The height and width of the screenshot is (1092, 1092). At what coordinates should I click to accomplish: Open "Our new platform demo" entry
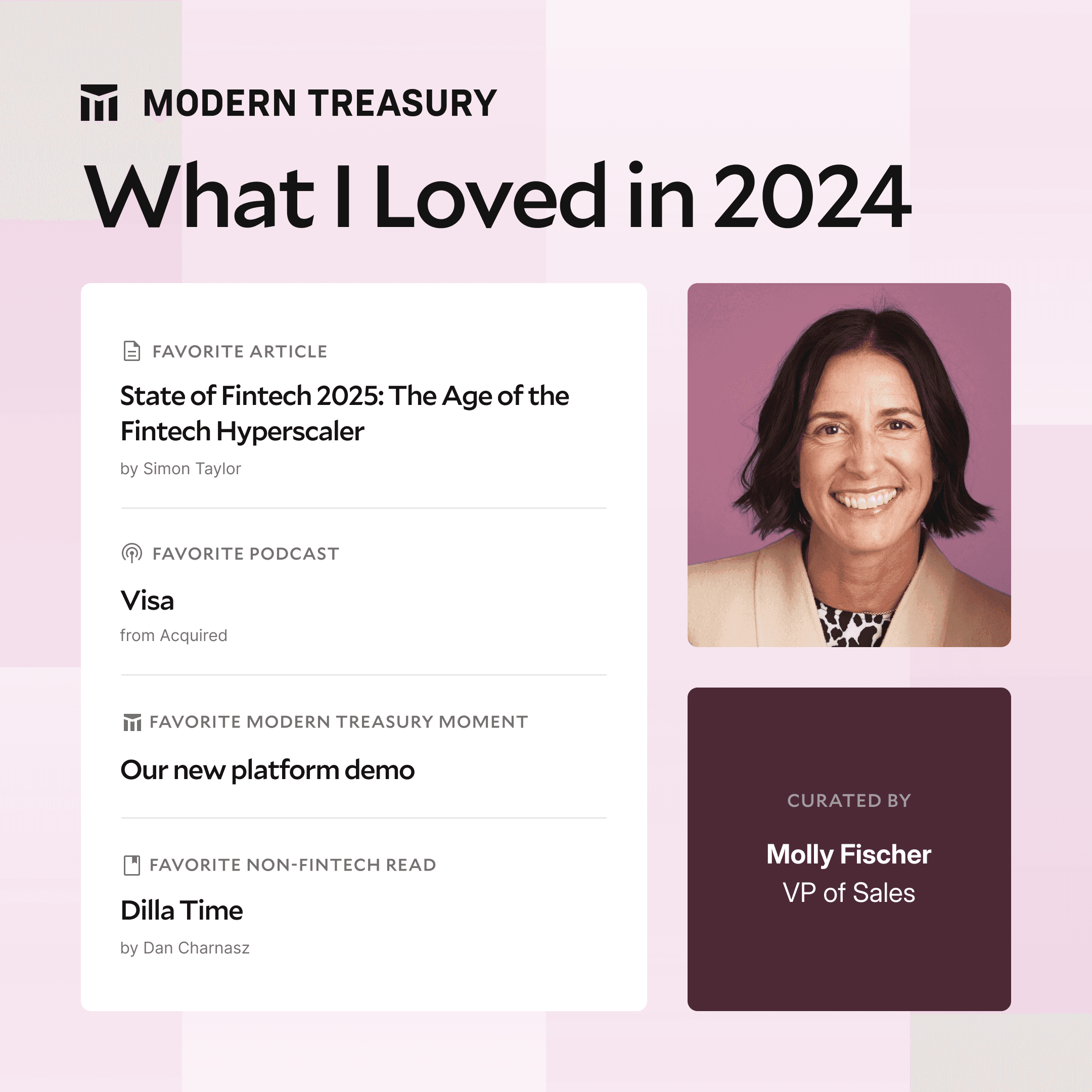[267, 770]
